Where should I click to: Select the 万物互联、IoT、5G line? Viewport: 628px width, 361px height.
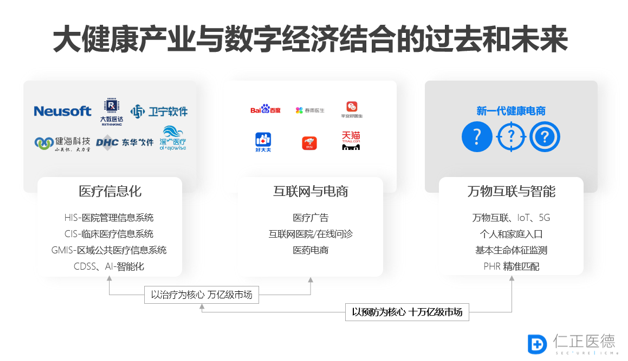coord(511,218)
